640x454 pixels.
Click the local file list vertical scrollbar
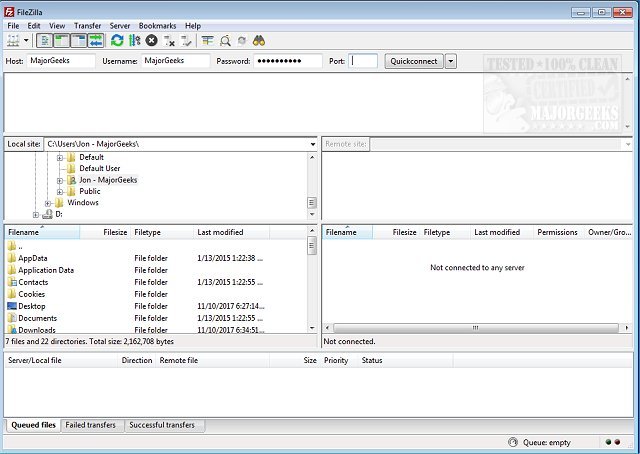[312, 290]
